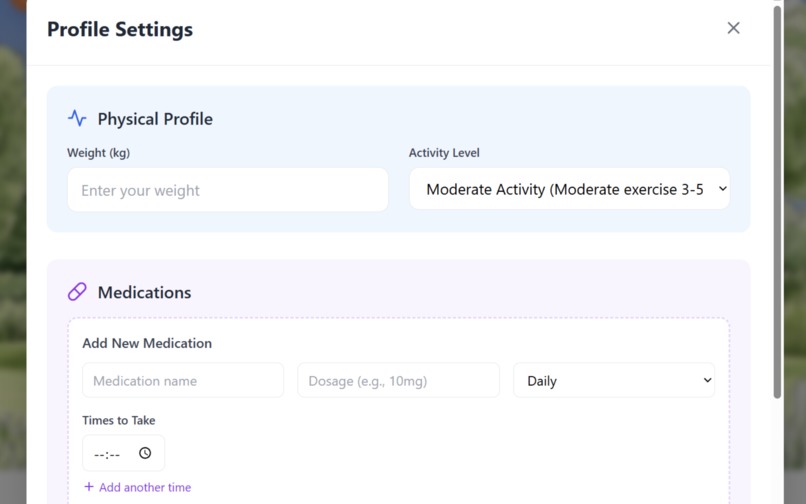Focus the Dosage input field
This screenshot has height=504, width=806.
(x=398, y=381)
